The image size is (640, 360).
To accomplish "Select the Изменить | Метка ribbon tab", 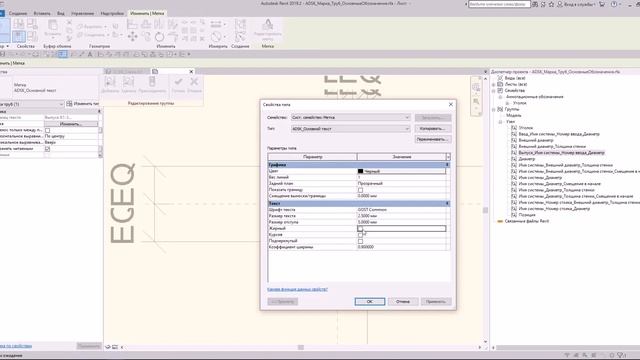I will tap(147, 13).
